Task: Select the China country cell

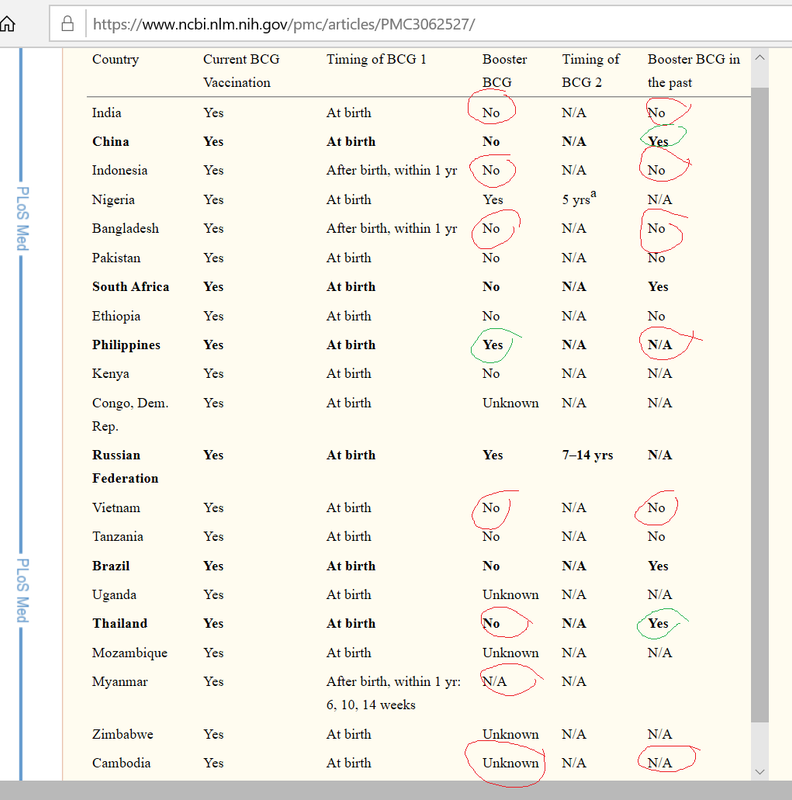Action: [111, 141]
